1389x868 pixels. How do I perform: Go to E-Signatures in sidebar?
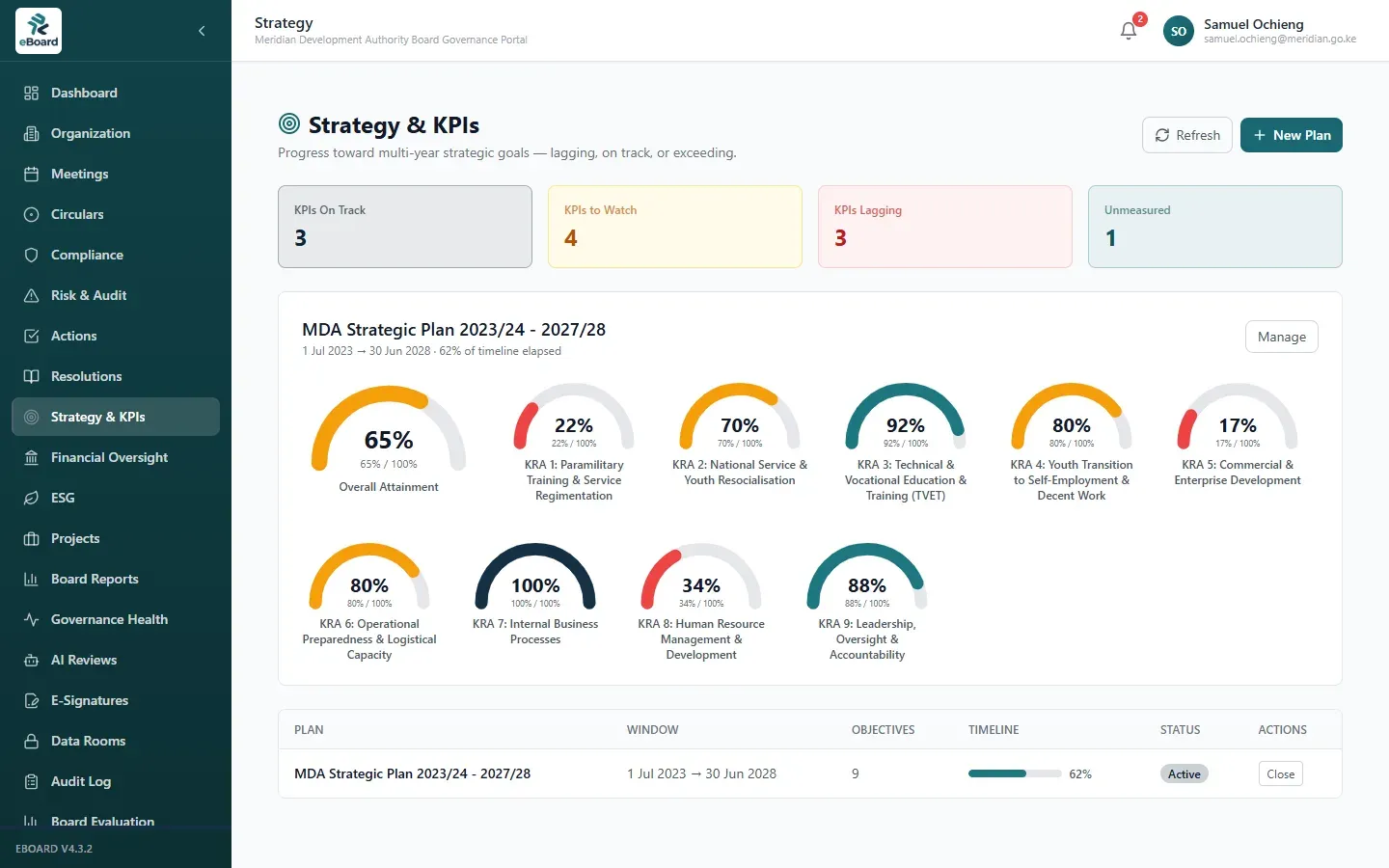point(116,700)
